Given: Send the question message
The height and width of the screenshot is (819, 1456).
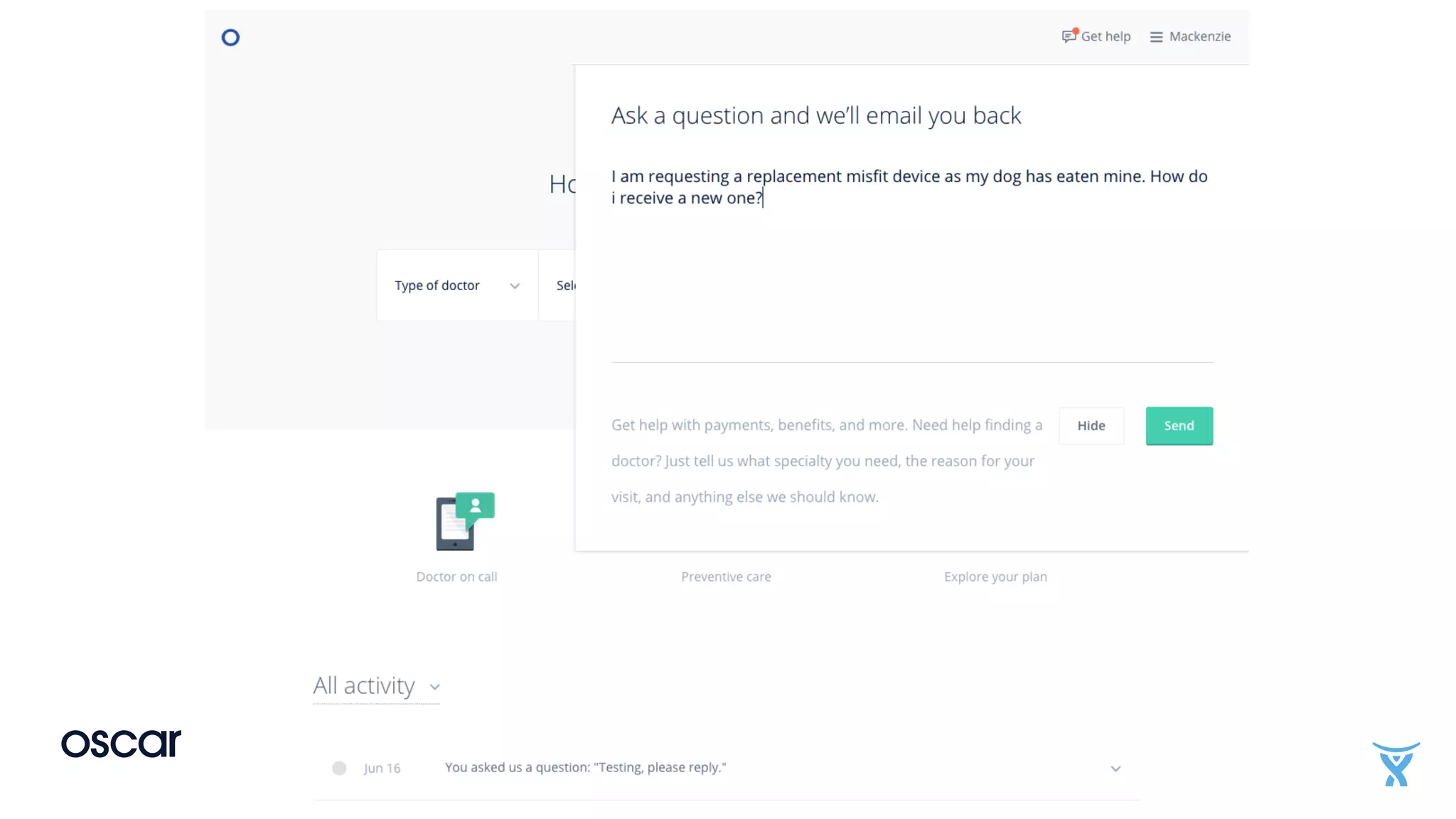Looking at the screenshot, I should 1179,426.
